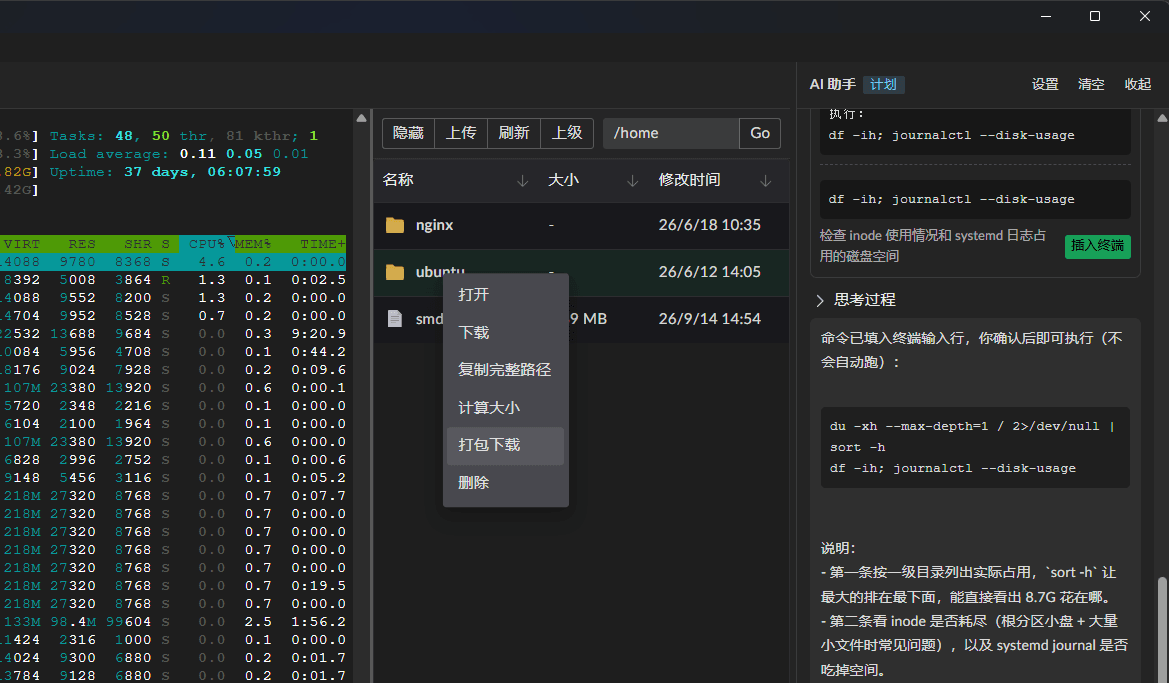Collapse AI panel with 收起
The image size is (1169, 683).
pyautogui.click(x=1138, y=84)
